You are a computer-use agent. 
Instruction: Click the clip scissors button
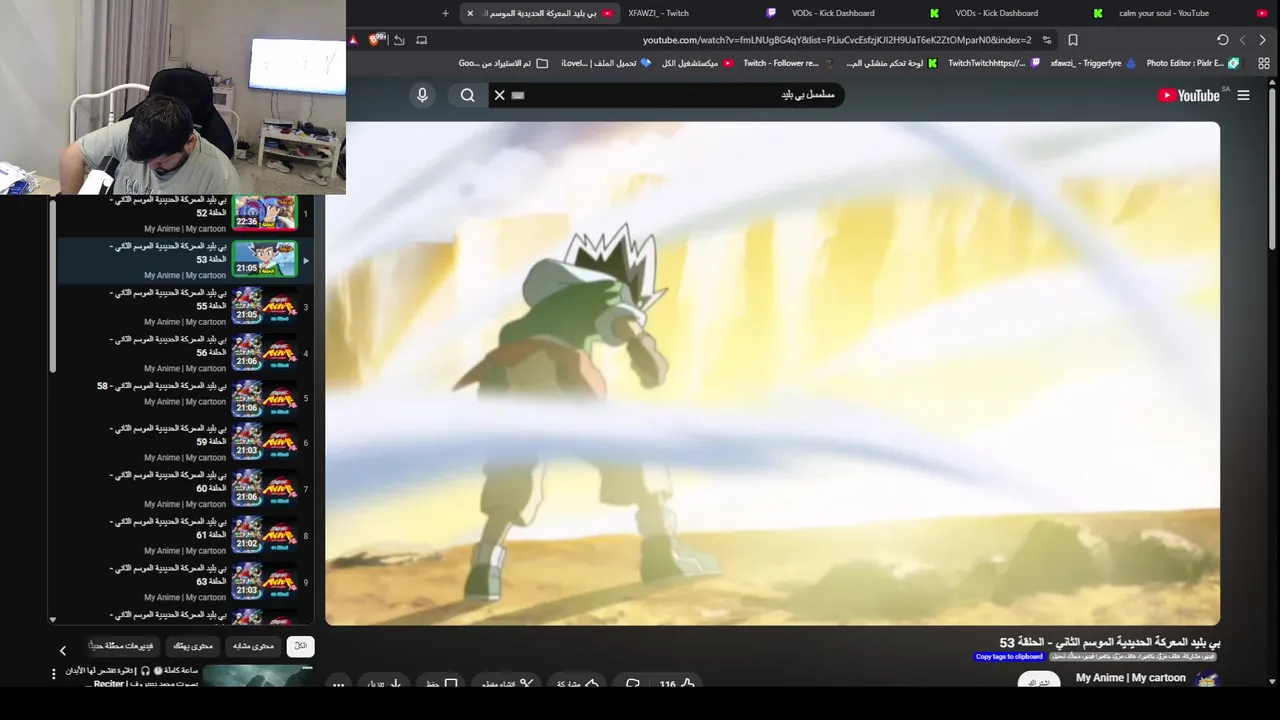coord(508,684)
